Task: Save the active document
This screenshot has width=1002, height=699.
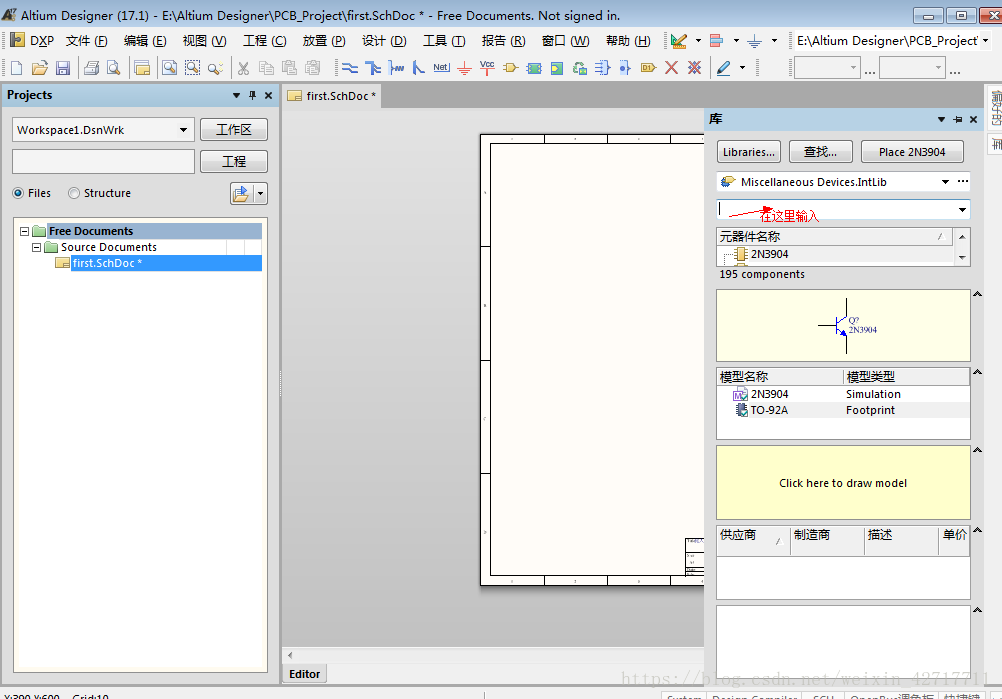Action: click(63, 68)
